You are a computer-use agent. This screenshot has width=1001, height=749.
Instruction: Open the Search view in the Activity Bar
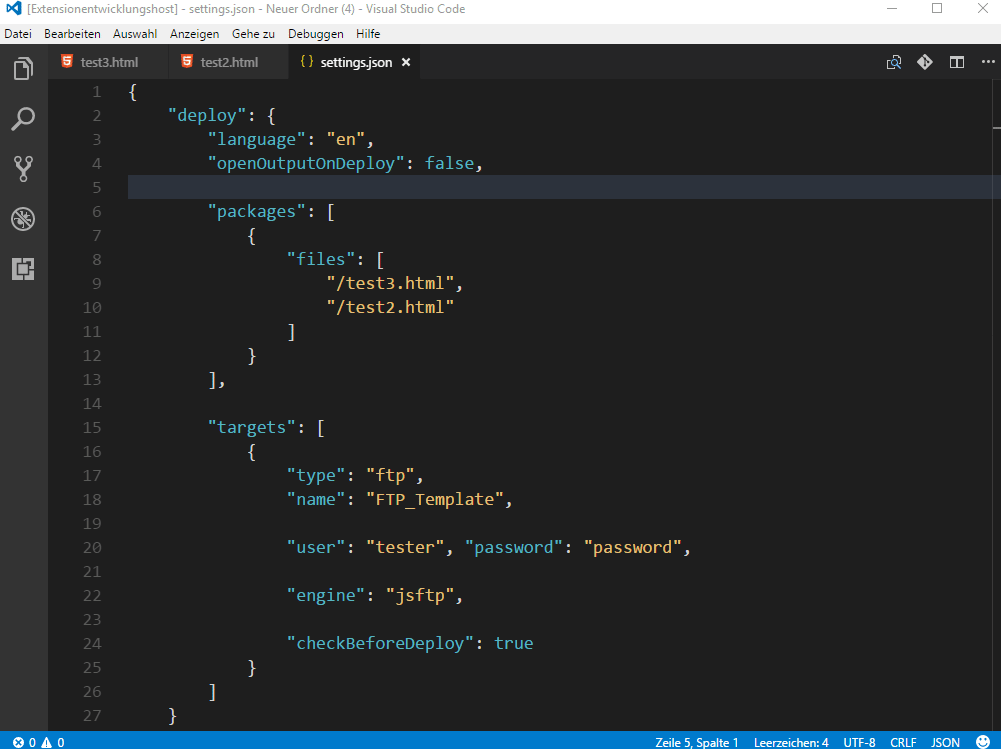[22, 118]
